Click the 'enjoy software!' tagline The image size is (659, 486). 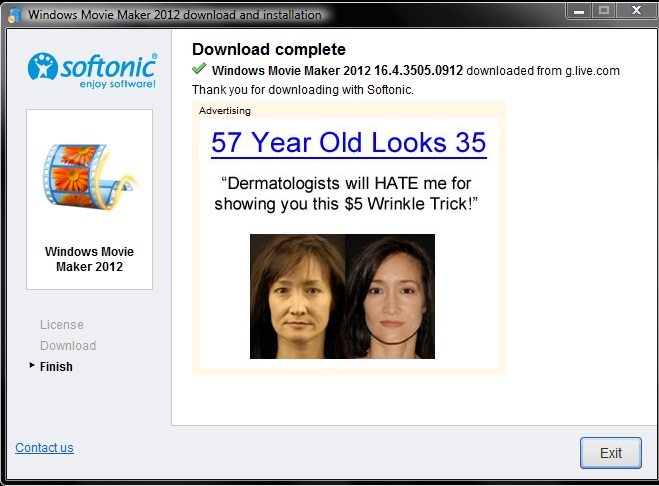tap(118, 84)
